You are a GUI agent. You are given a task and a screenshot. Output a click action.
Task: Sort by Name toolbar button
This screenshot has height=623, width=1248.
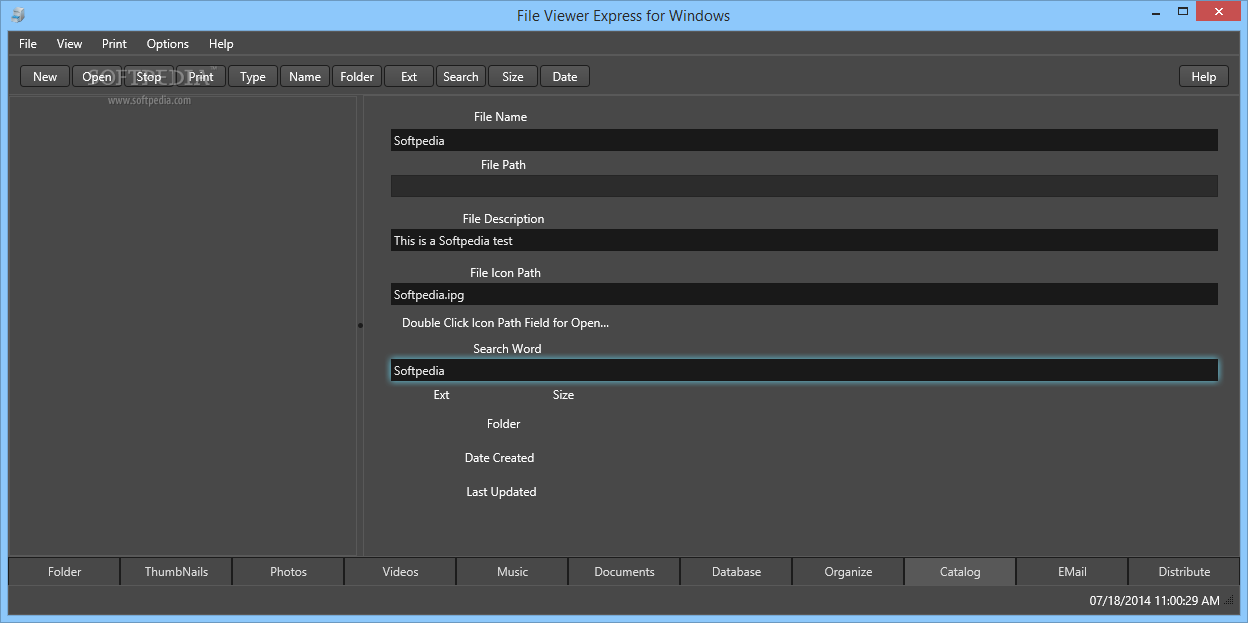[x=305, y=77]
